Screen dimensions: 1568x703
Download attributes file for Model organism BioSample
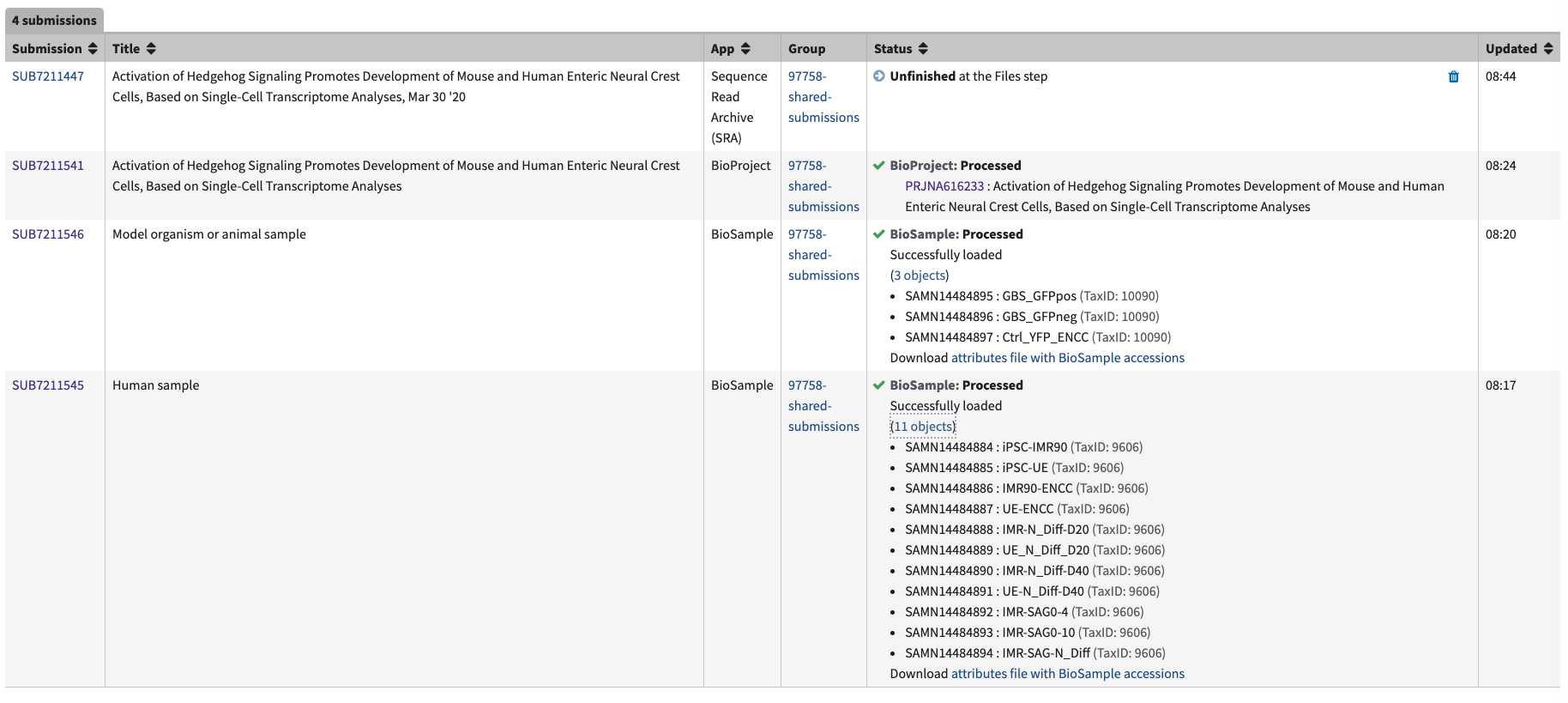(1067, 358)
